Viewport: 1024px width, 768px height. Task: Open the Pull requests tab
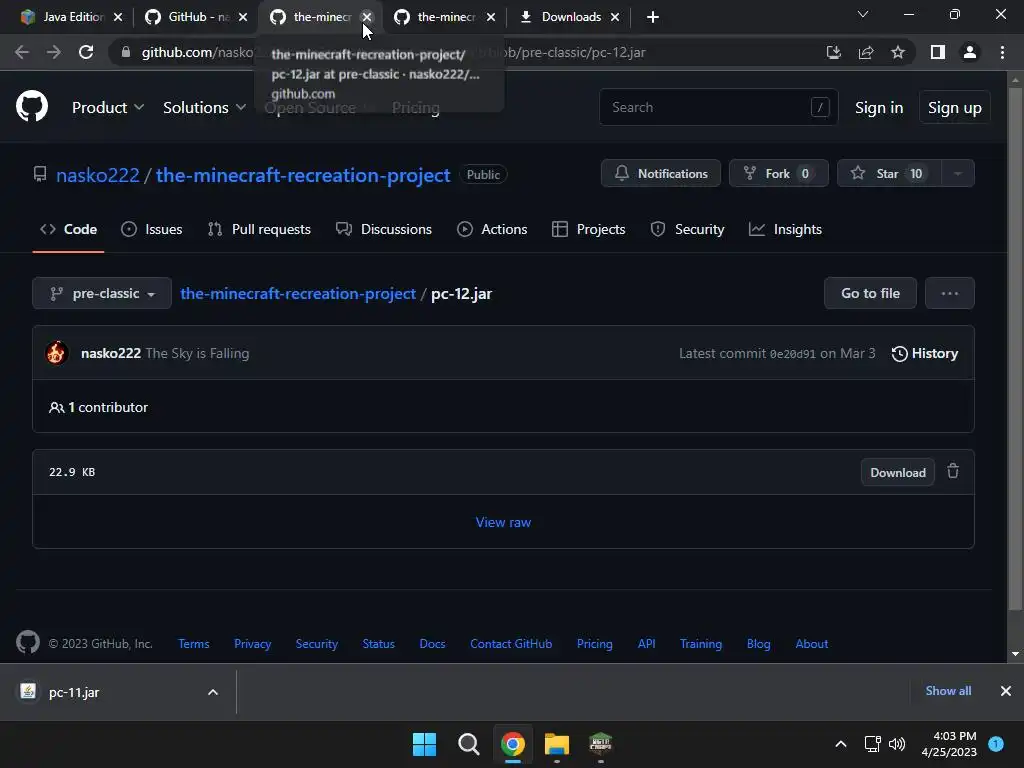click(x=259, y=229)
